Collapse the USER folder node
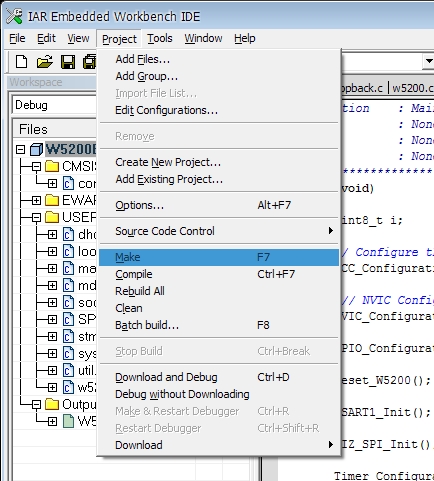Screen dimensions: 434x481 [36, 218]
